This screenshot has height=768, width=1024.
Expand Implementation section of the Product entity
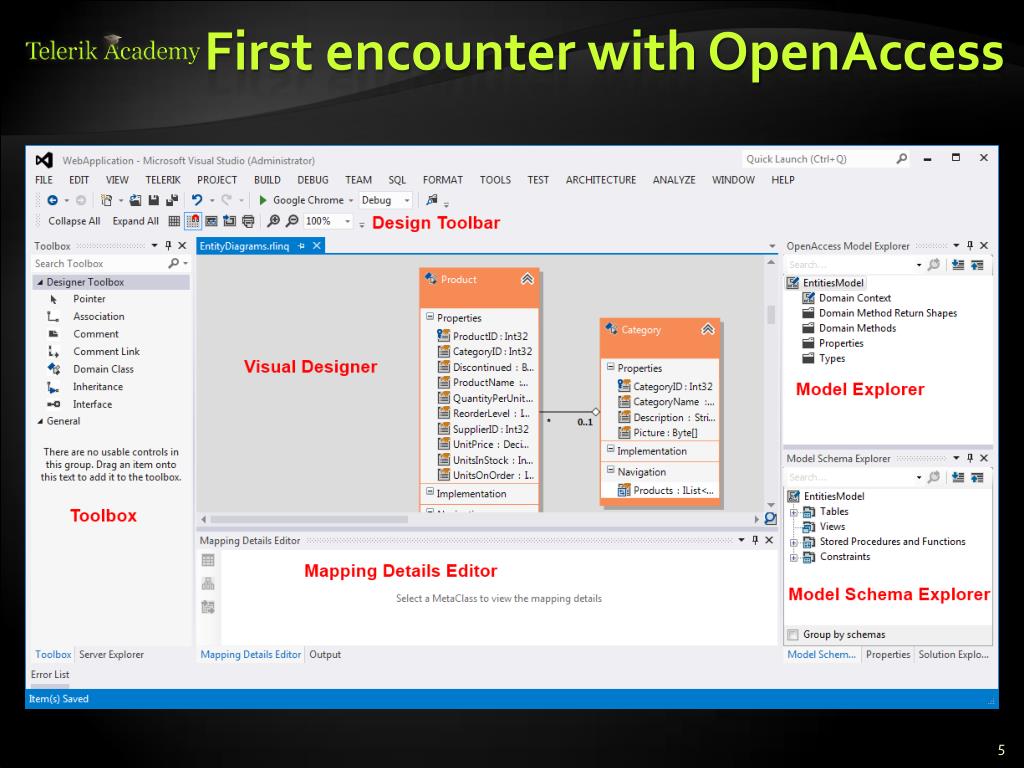tap(430, 491)
